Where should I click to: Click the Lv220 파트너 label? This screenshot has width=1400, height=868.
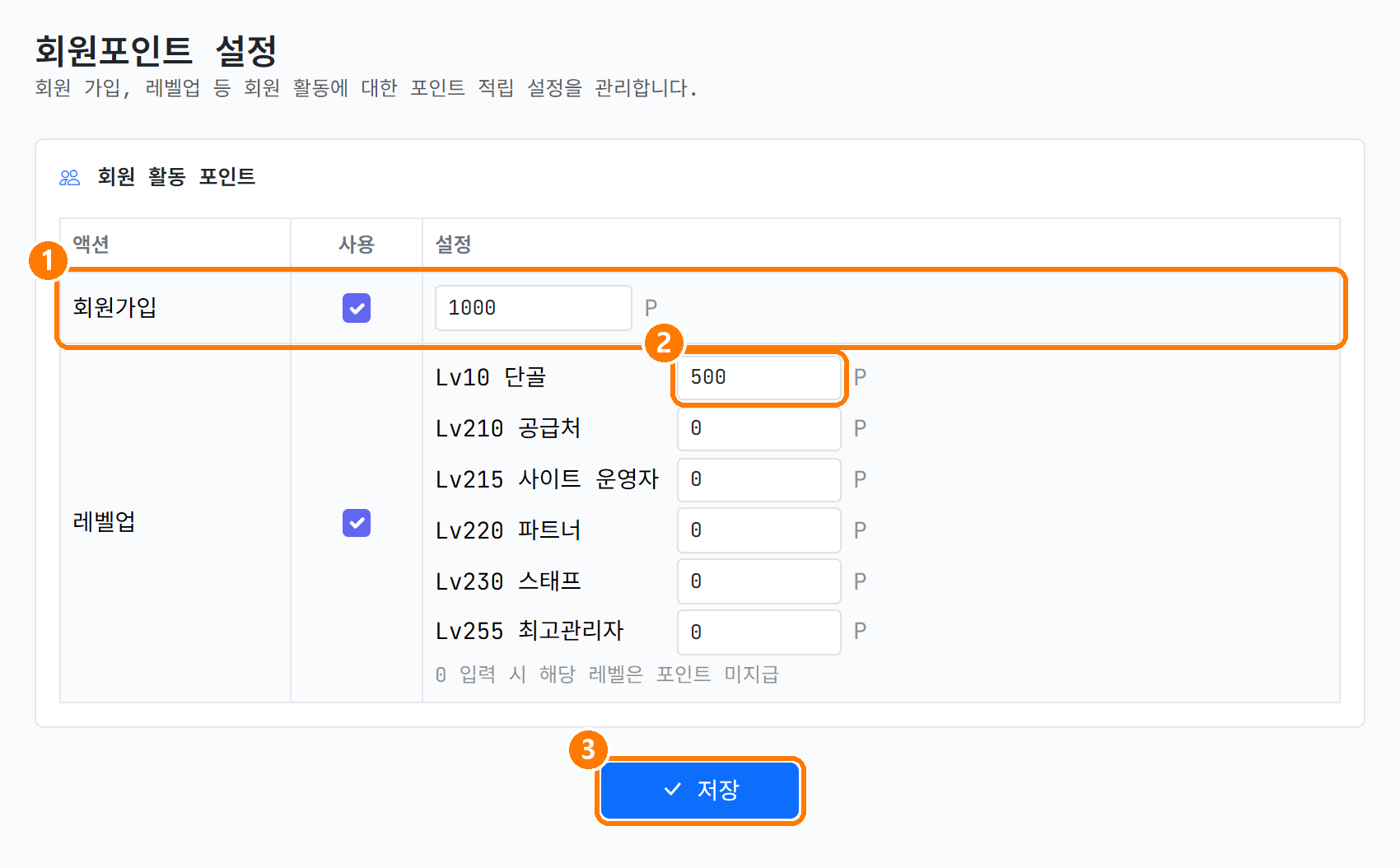click(508, 530)
